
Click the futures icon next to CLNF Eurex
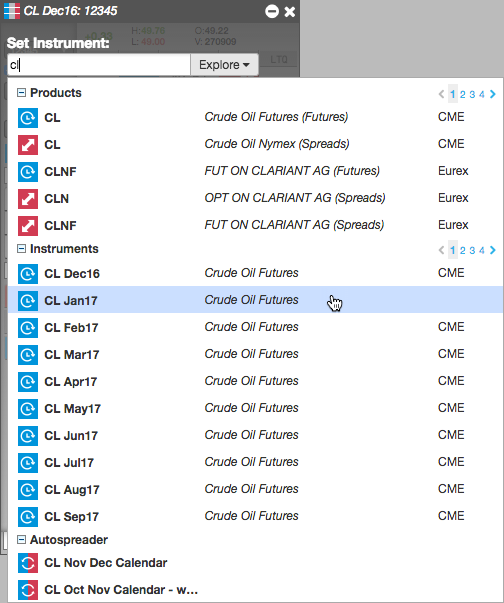pos(28,171)
